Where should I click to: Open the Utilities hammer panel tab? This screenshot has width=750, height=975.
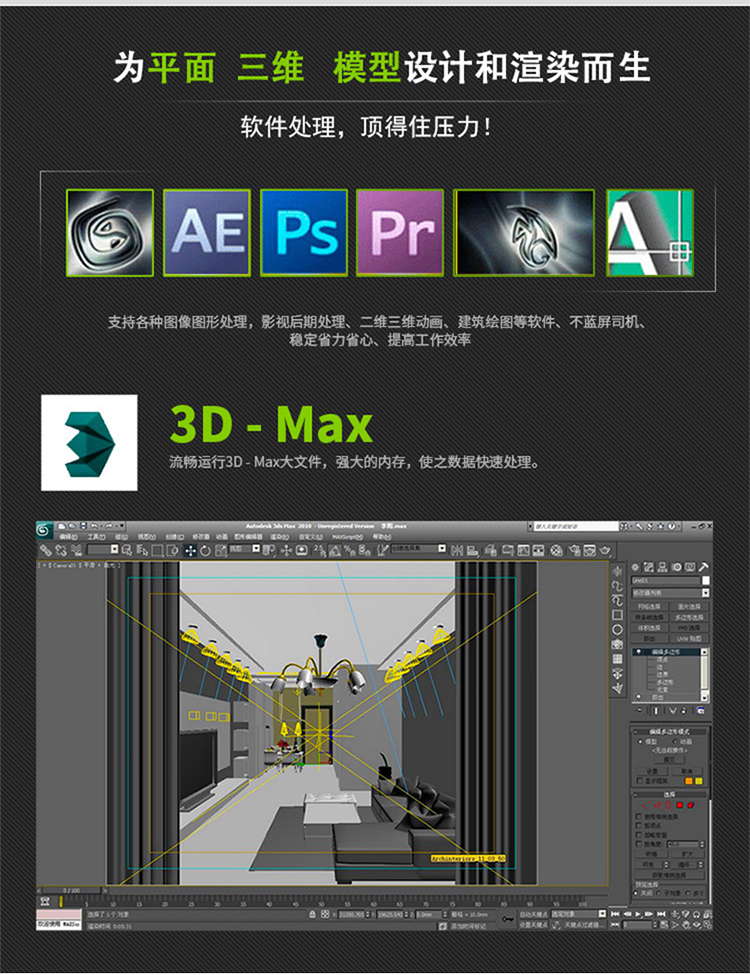(x=704, y=567)
